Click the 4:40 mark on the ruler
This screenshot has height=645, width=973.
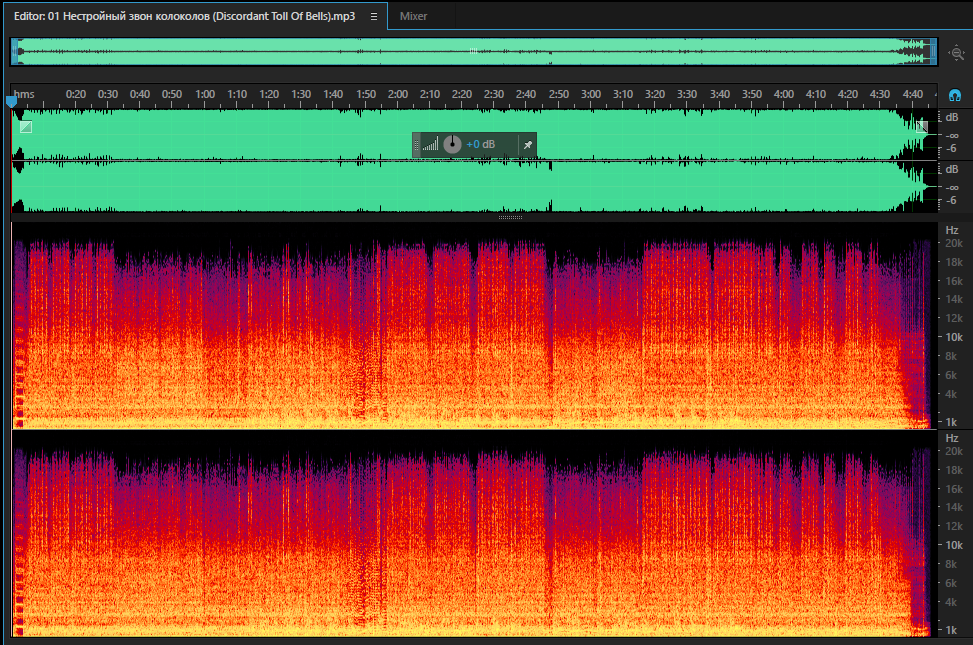[x=913, y=94]
